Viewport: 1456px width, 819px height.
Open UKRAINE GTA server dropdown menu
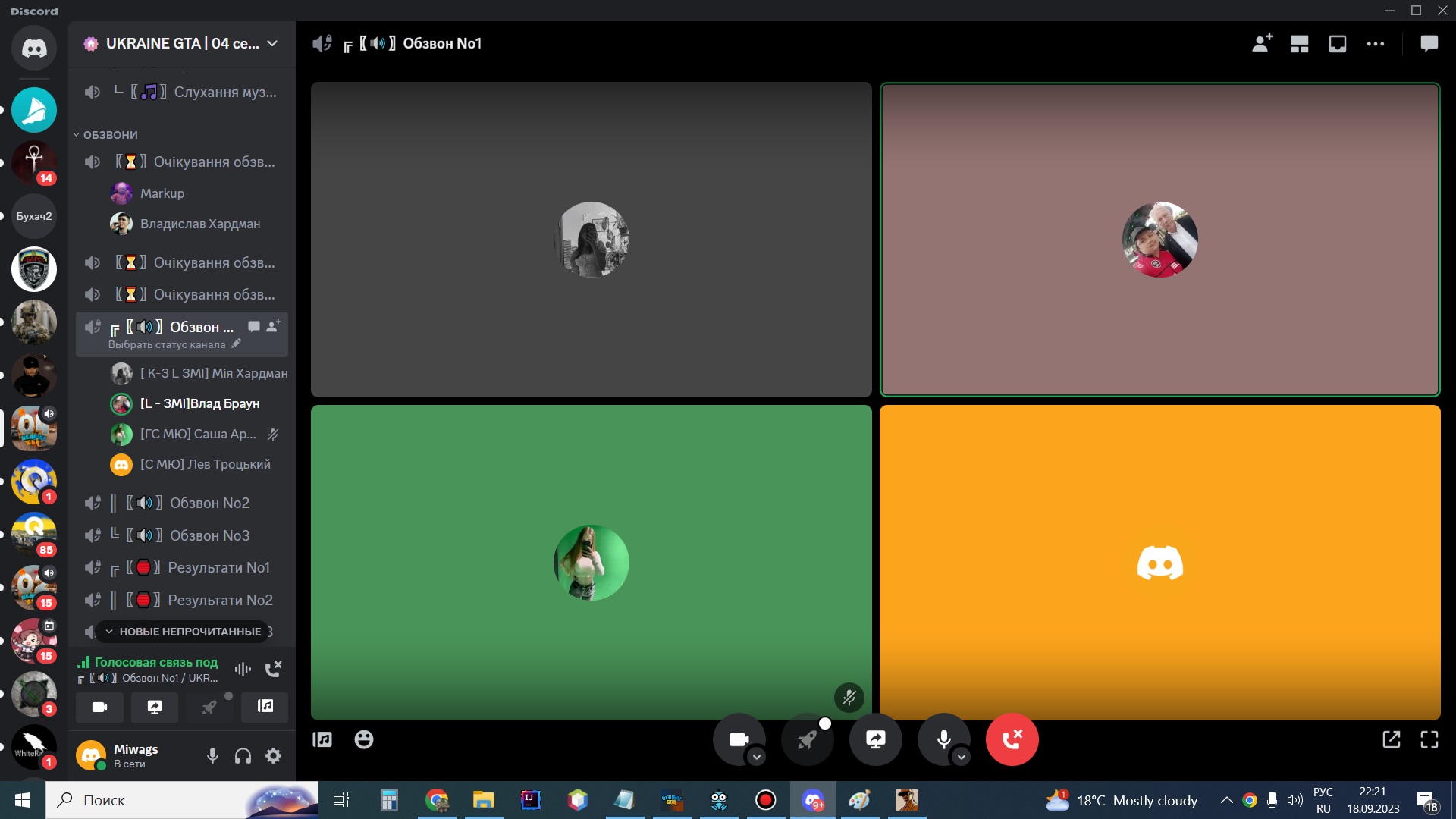181,44
